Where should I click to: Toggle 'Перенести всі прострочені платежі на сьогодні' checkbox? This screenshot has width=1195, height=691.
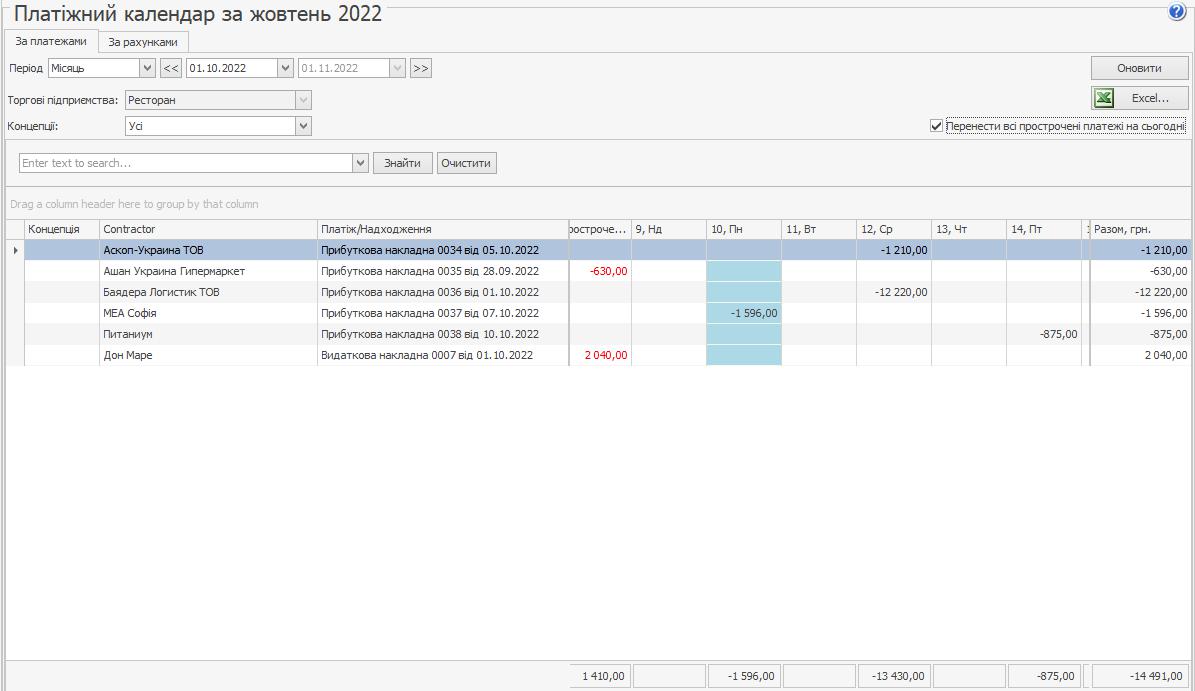coord(936,126)
